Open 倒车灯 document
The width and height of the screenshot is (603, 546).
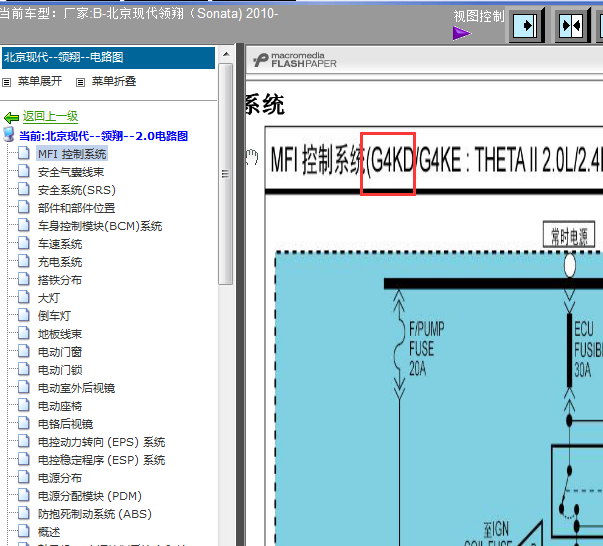tap(54, 316)
